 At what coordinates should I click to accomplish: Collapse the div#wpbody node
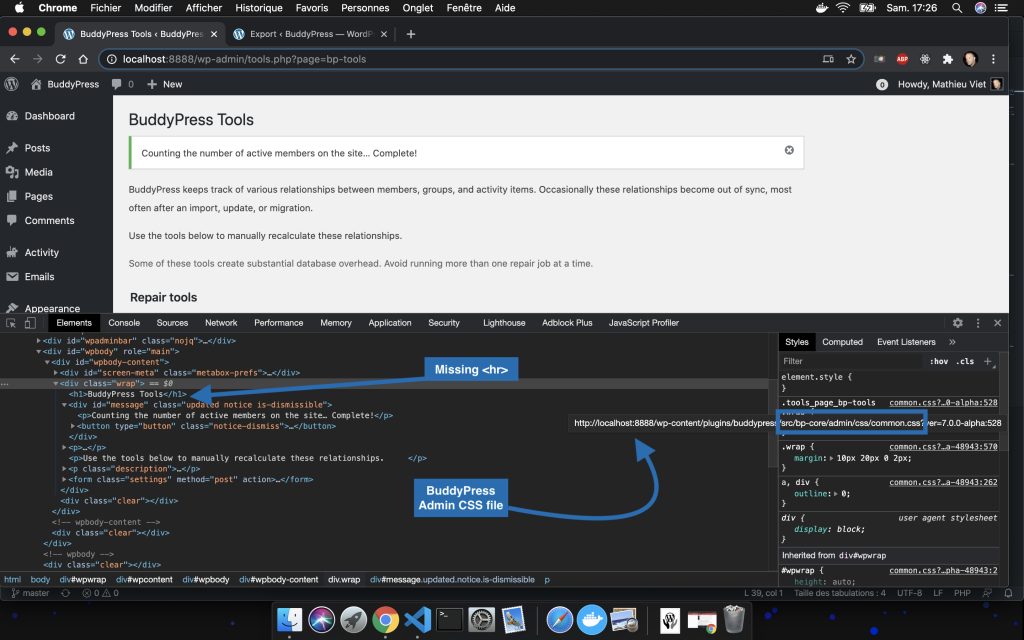coord(39,351)
